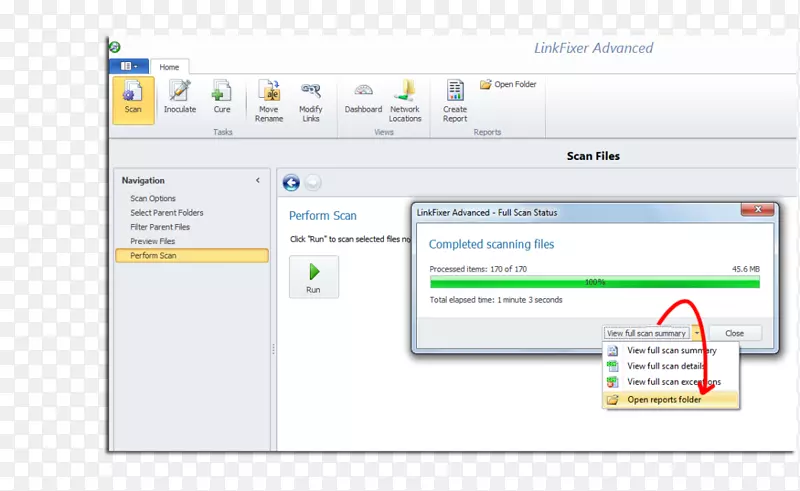Click Completed scanning files heading
800x491 pixels.
click(x=491, y=244)
